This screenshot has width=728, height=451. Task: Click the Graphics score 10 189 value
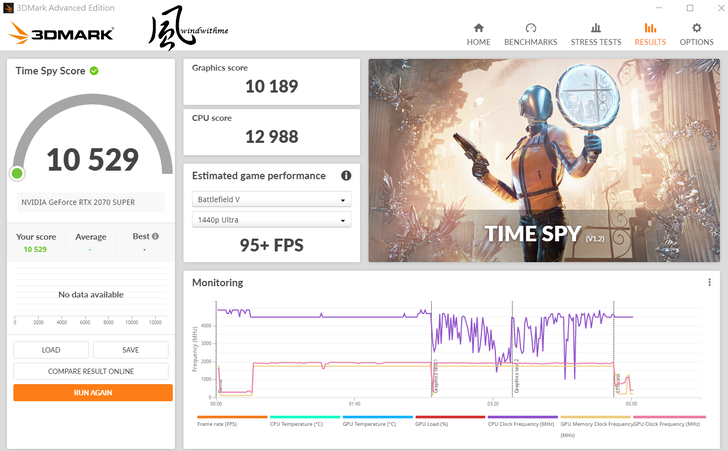[272, 86]
